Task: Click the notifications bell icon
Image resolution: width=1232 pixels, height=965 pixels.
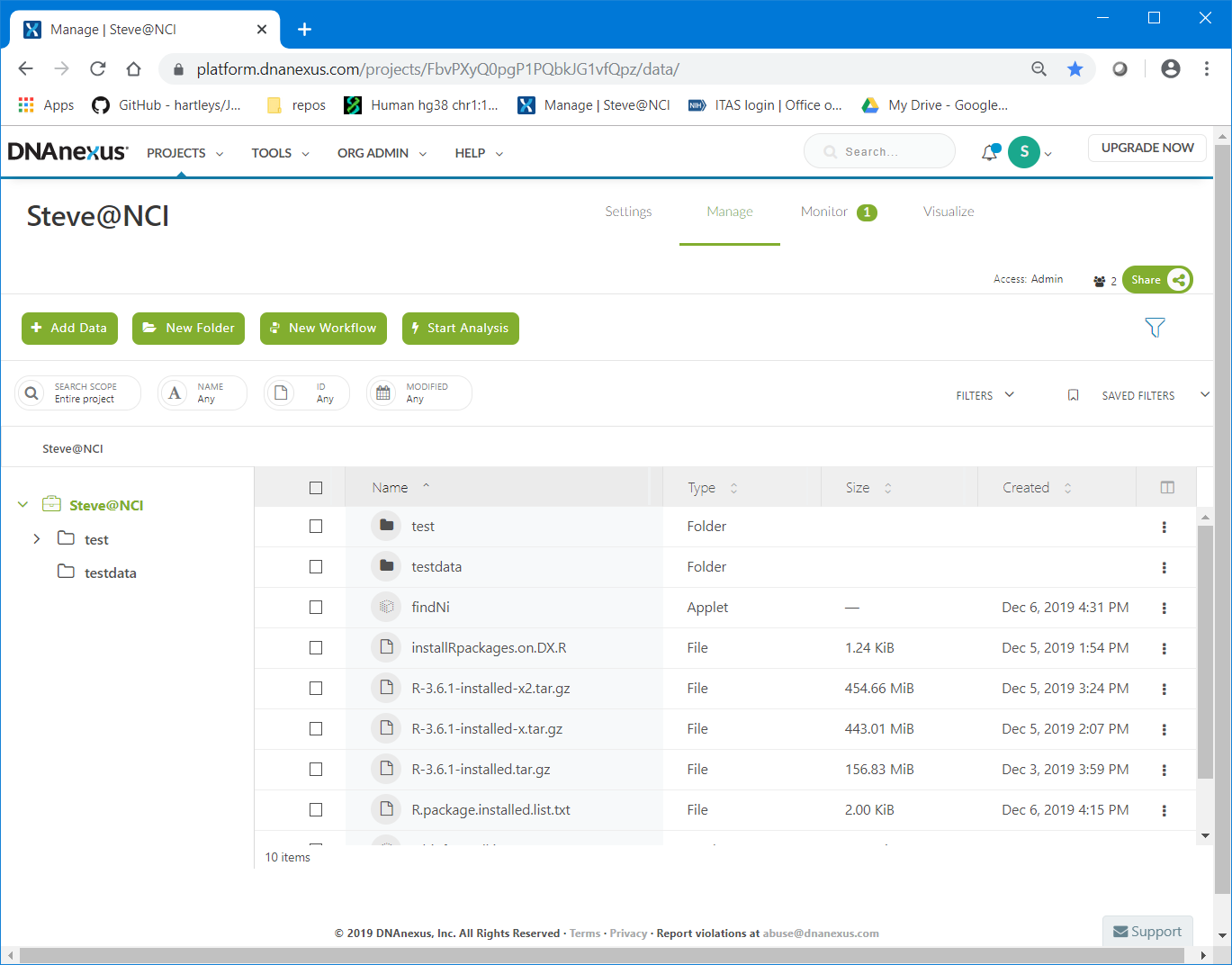Action: pyautogui.click(x=989, y=153)
